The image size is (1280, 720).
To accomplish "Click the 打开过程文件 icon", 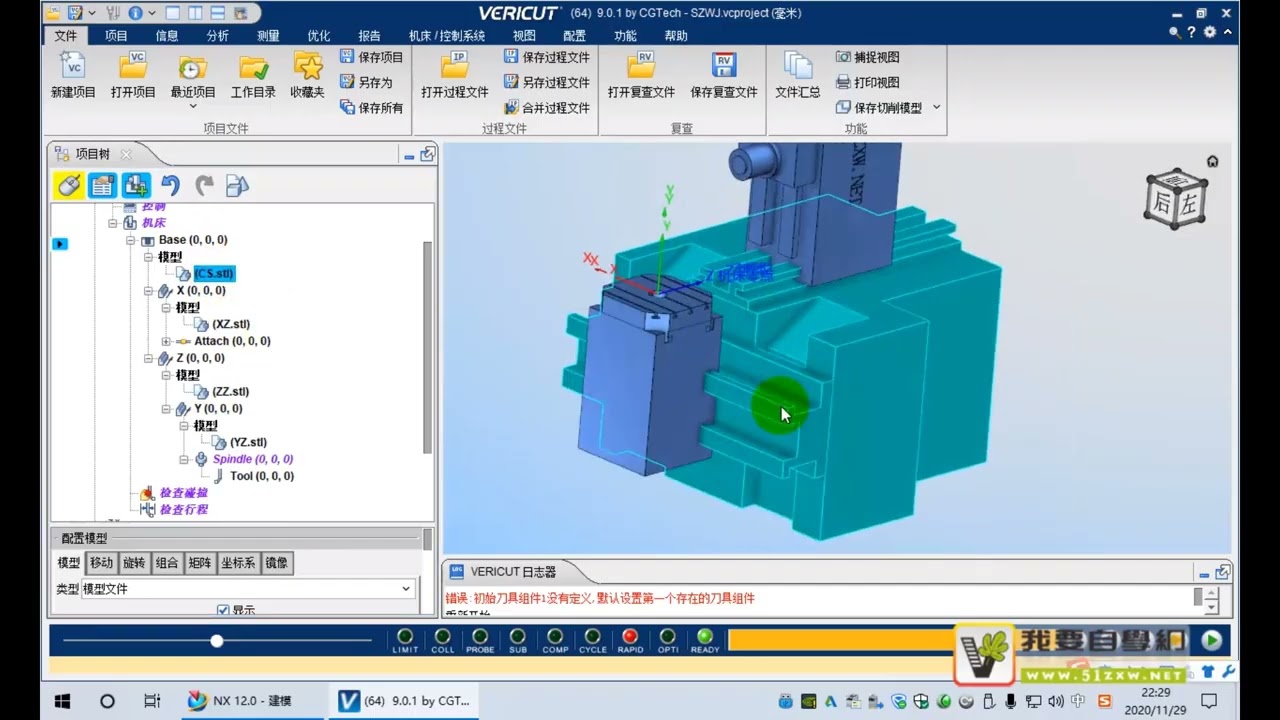I will [x=455, y=75].
